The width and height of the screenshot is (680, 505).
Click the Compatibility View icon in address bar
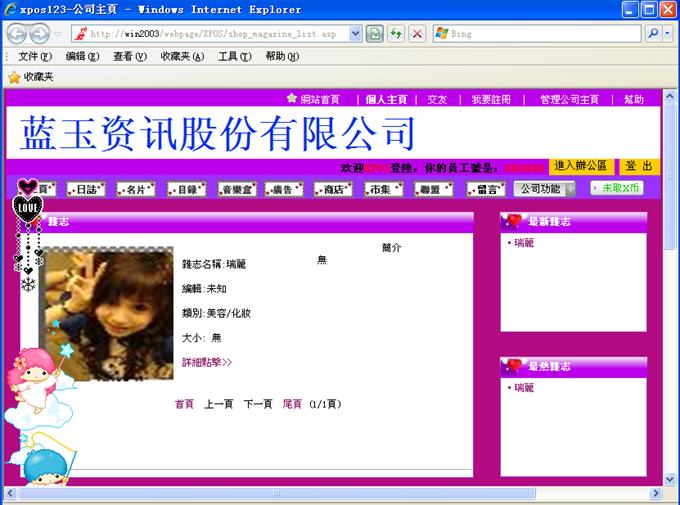pyautogui.click(x=374, y=33)
